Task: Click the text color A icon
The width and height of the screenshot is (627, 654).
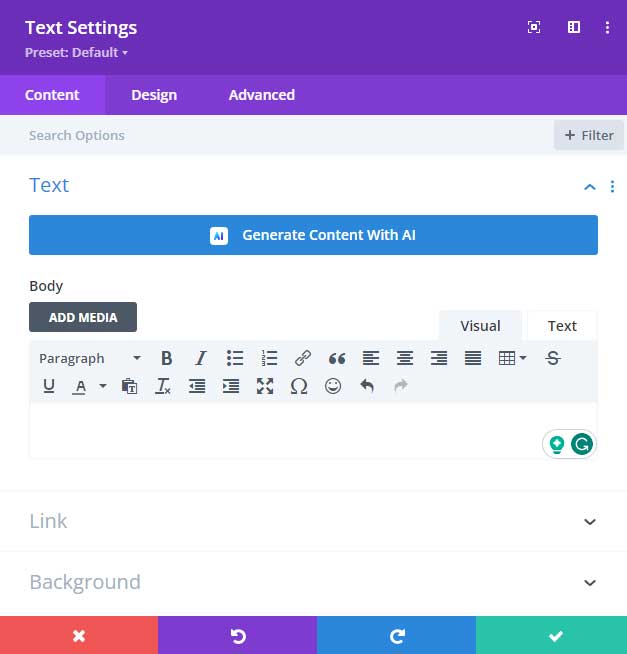Action: pyautogui.click(x=79, y=386)
